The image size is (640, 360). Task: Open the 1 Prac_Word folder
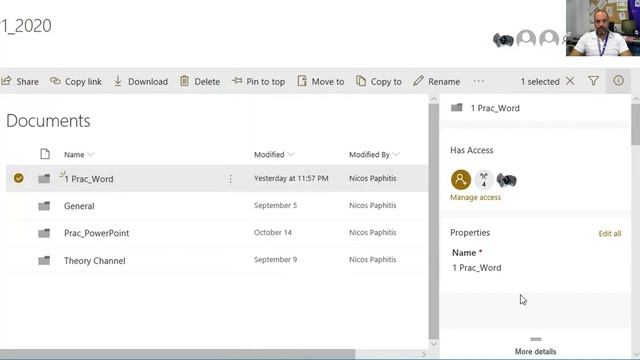(x=89, y=179)
